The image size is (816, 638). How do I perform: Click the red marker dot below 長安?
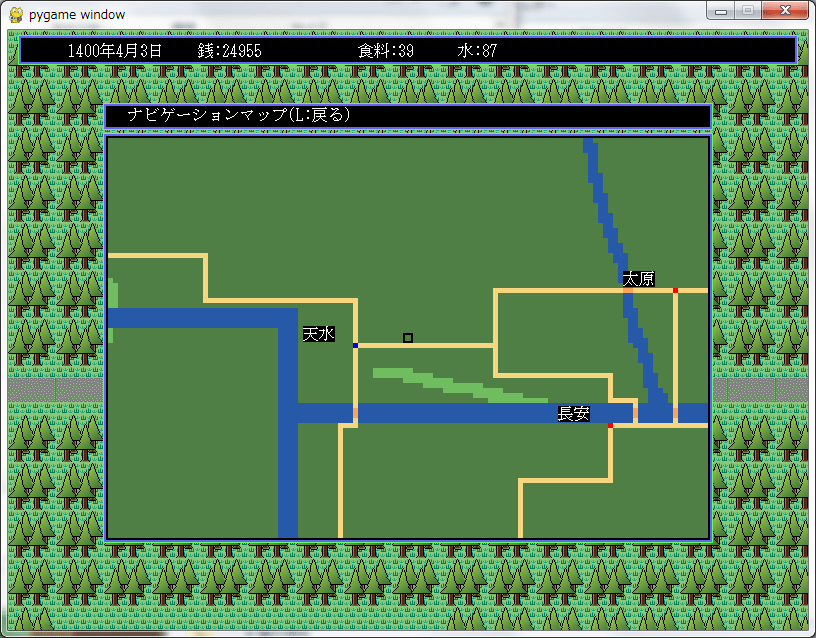(x=610, y=426)
